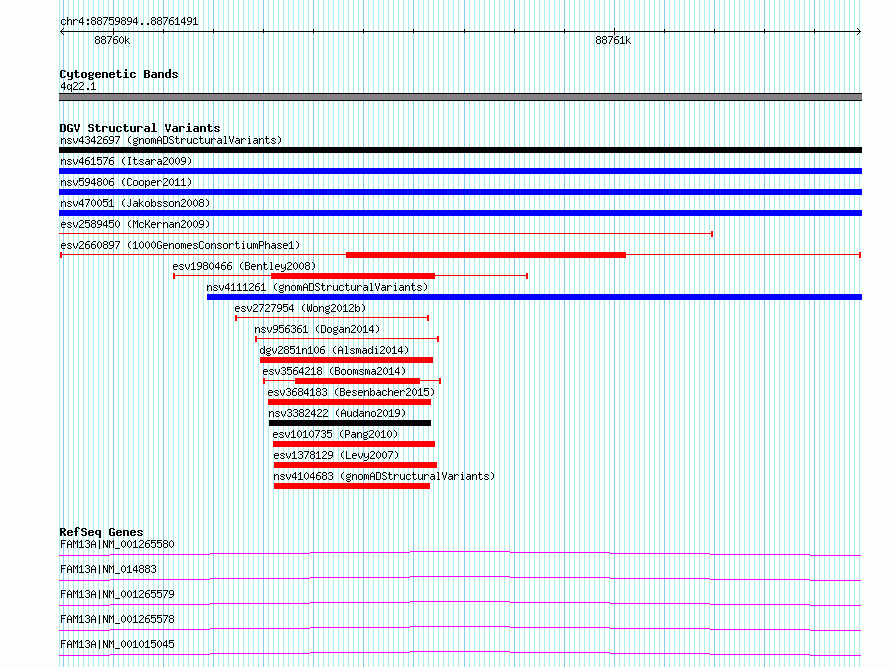Select the magenta NM_014883 transcript line
The image size is (890, 667).
pyautogui.click(x=460, y=578)
